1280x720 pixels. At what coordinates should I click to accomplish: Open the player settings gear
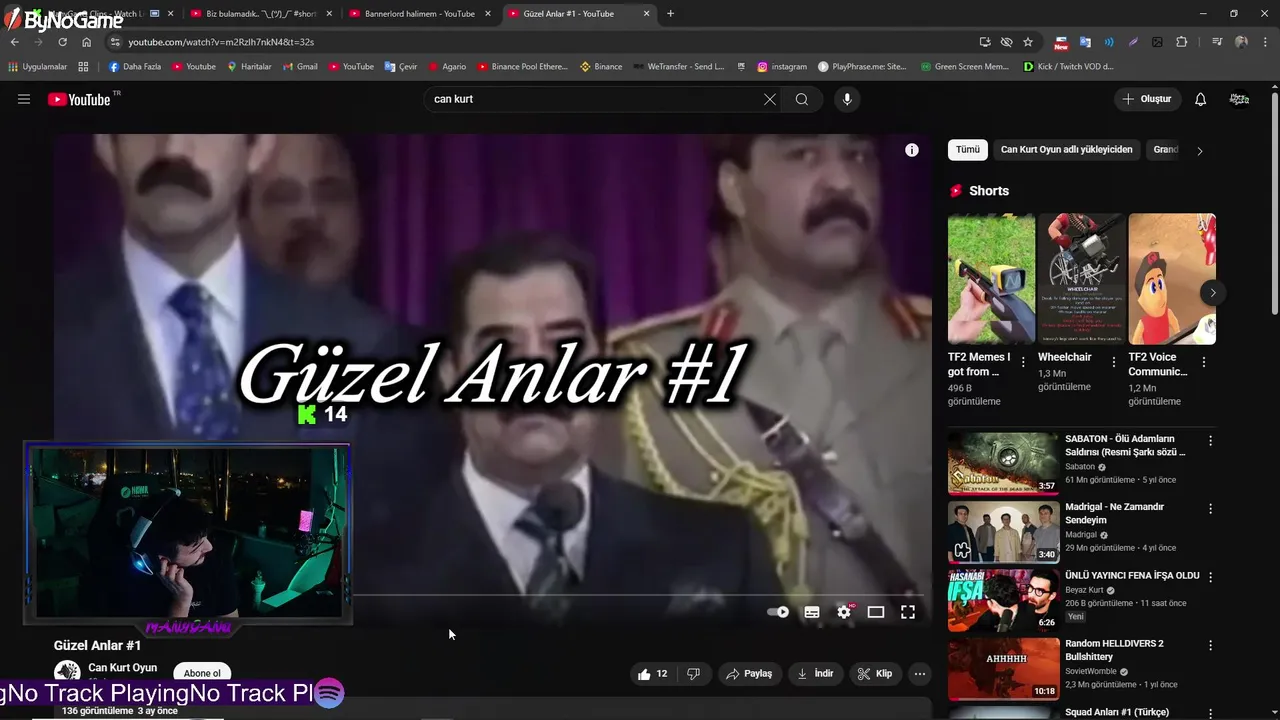pyautogui.click(x=844, y=612)
